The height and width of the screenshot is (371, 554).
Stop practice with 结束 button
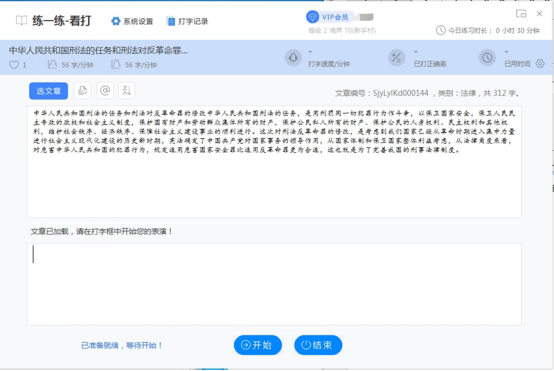(318, 345)
